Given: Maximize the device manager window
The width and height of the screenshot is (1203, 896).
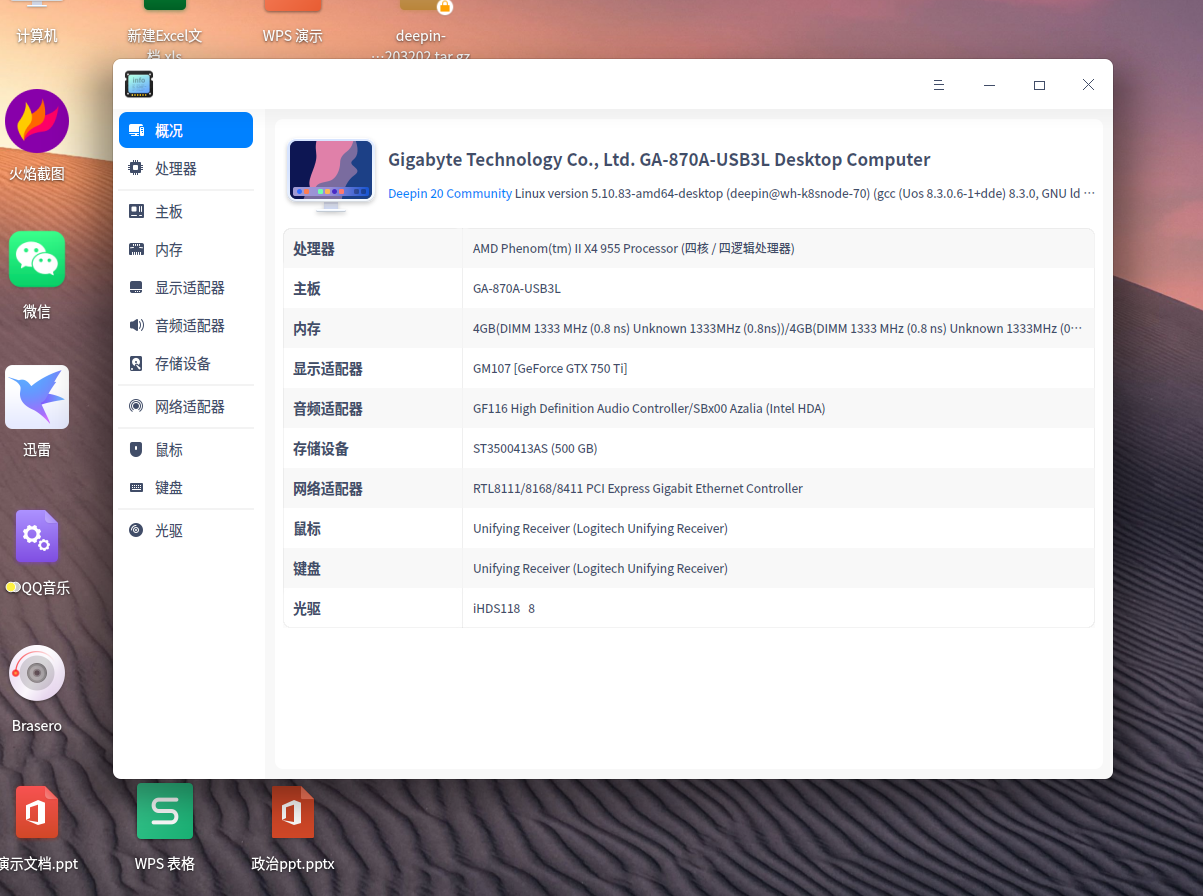Looking at the screenshot, I should pos(1039,85).
